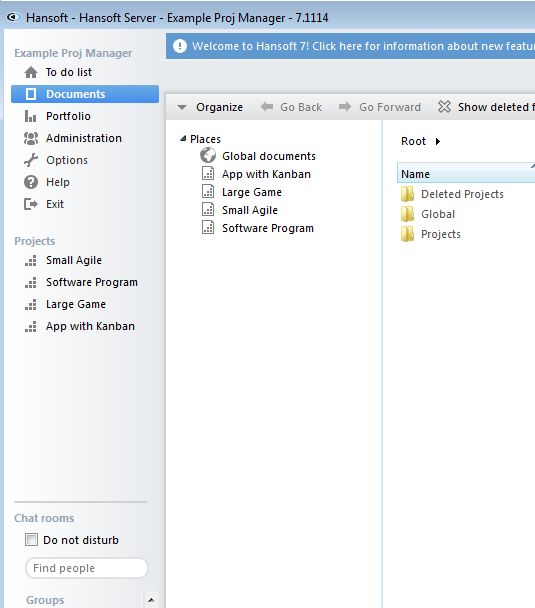Click the Go Back left arrow icon
The width and height of the screenshot is (535, 608).
(266, 107)
